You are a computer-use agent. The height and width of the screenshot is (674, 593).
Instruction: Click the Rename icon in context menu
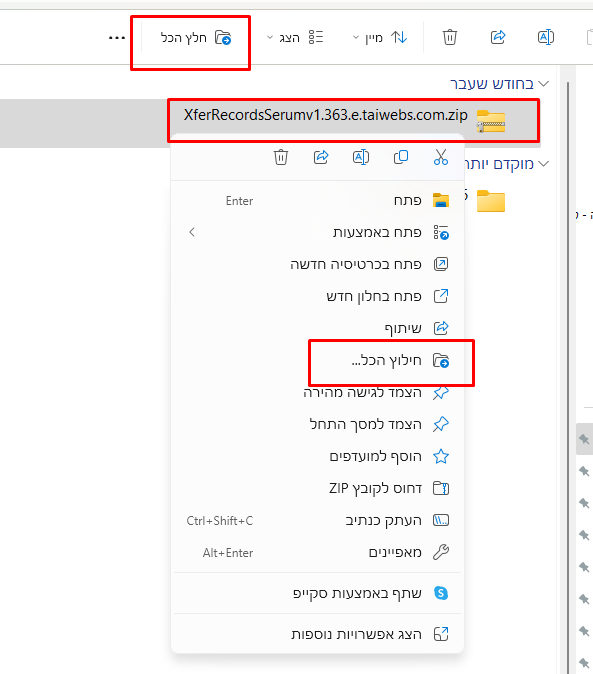point(361,157)
